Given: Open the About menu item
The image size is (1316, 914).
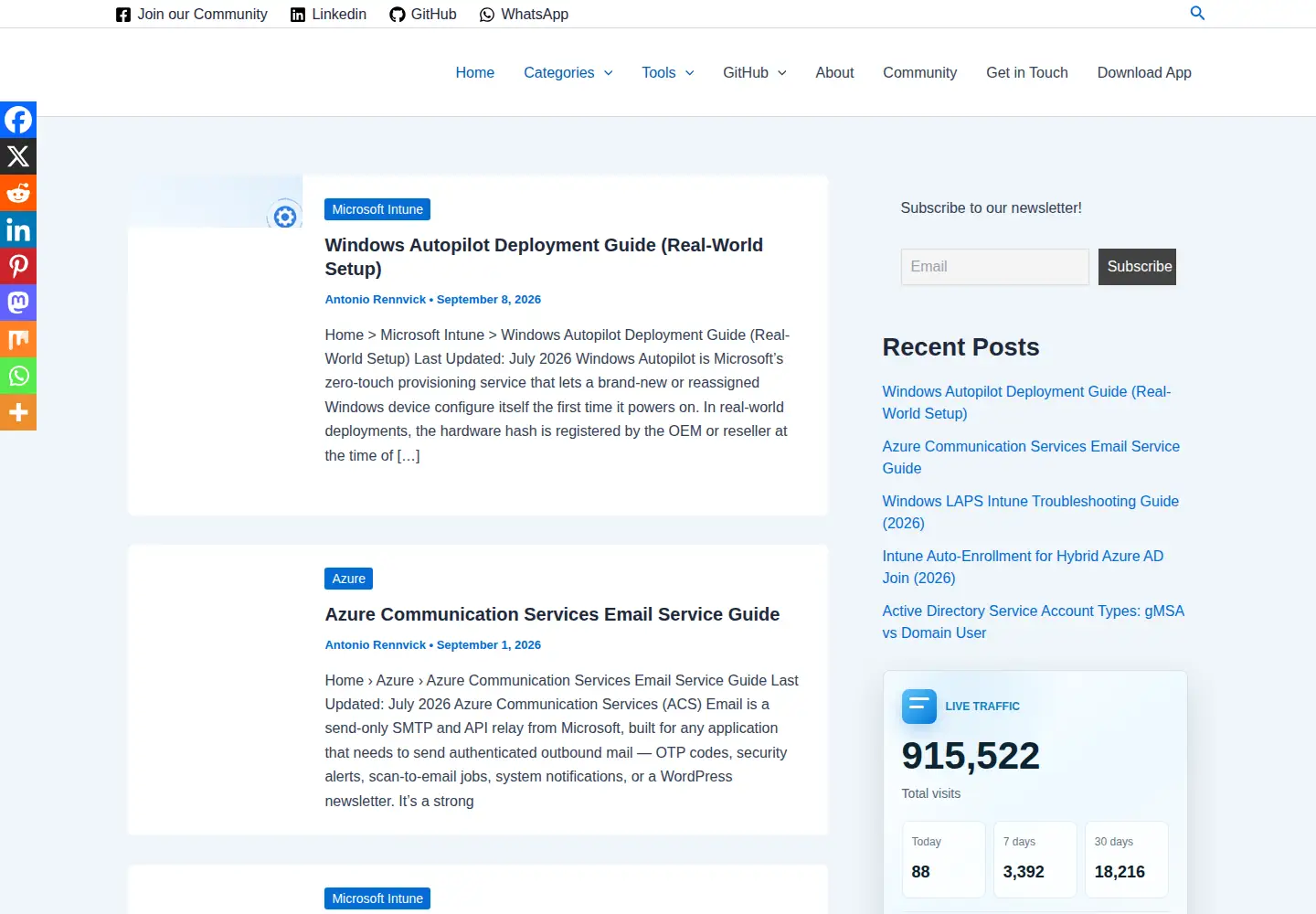Looking at the screenshot, I should click(x=834, y=72).
